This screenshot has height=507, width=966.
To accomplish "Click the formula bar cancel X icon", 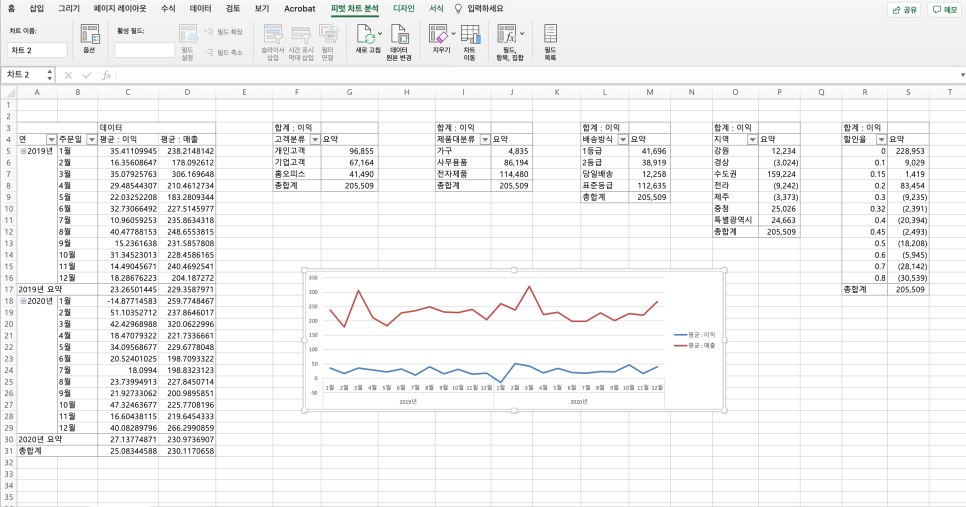I will 68,75.
